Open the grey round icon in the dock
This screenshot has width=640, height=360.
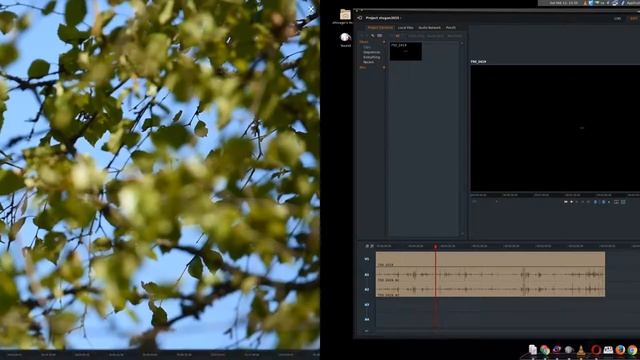pos(569,350)
